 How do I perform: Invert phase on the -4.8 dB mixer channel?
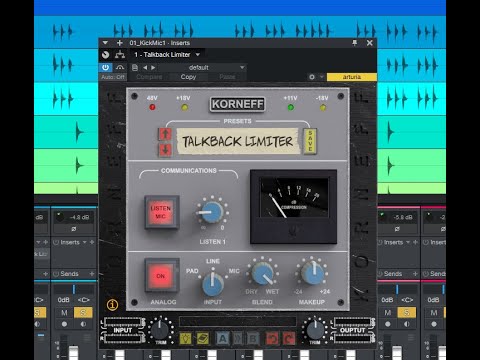(74, 229)
